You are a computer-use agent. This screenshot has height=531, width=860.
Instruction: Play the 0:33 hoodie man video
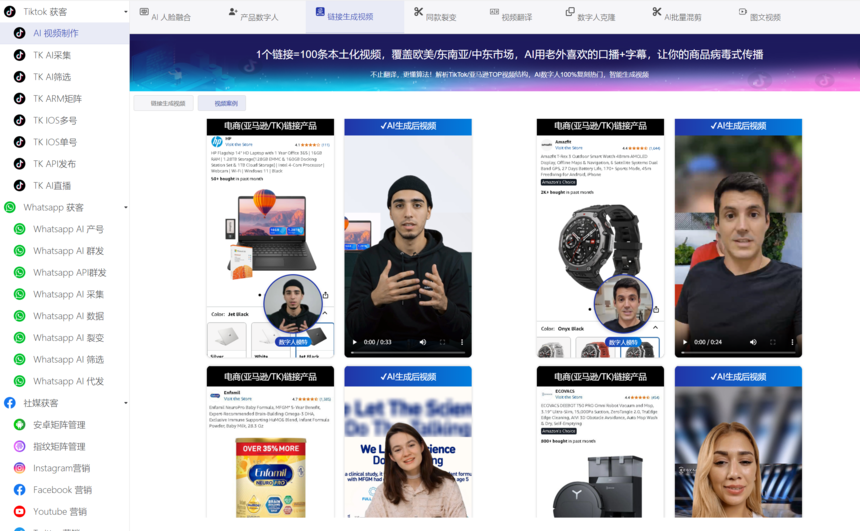354,342
